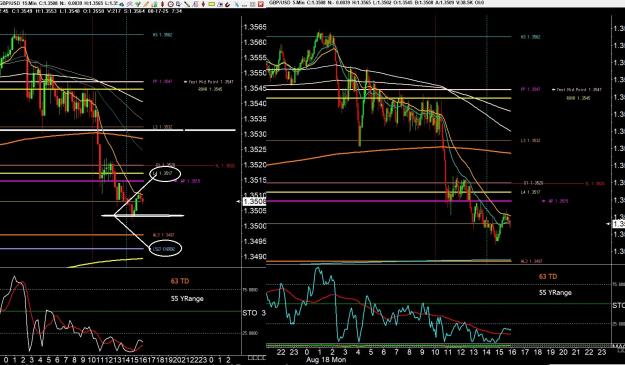This screenshot has width=625, height=365.
Task: Click hour 16 on the 5 Min time axis
Action: click(x=512, y=352)
